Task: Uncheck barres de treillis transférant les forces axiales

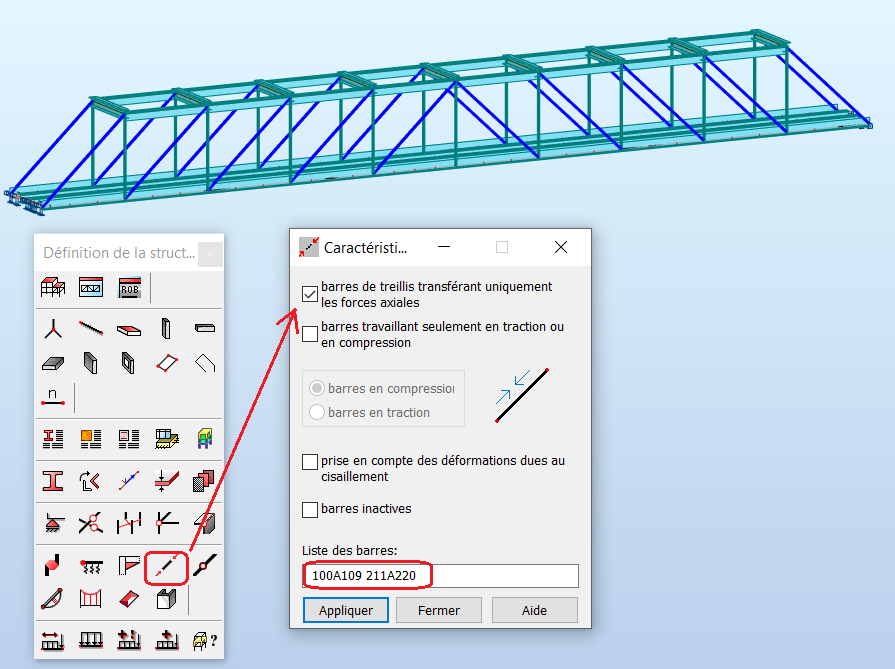Action: 311,293
